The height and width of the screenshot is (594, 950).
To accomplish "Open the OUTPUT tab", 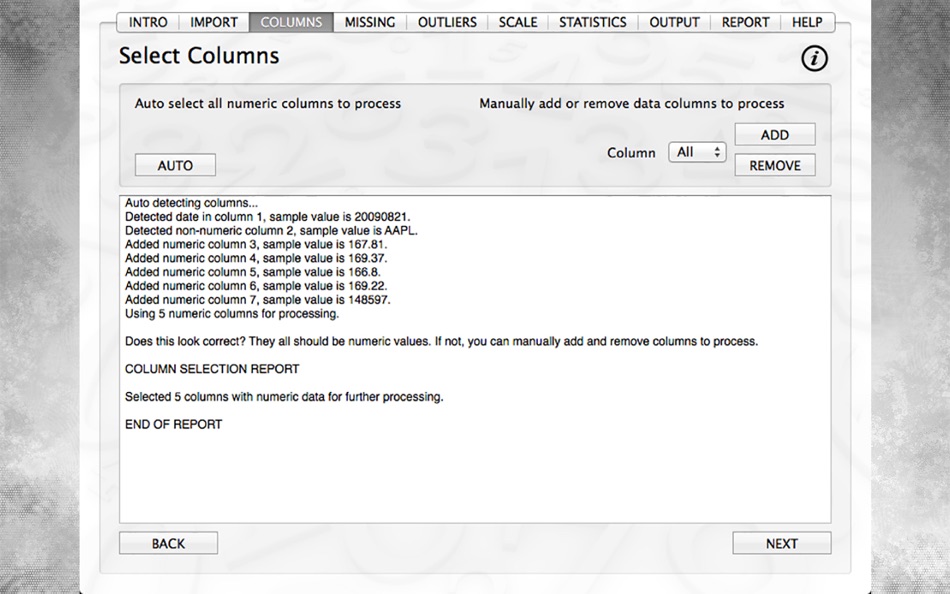I will click(674, 22).
